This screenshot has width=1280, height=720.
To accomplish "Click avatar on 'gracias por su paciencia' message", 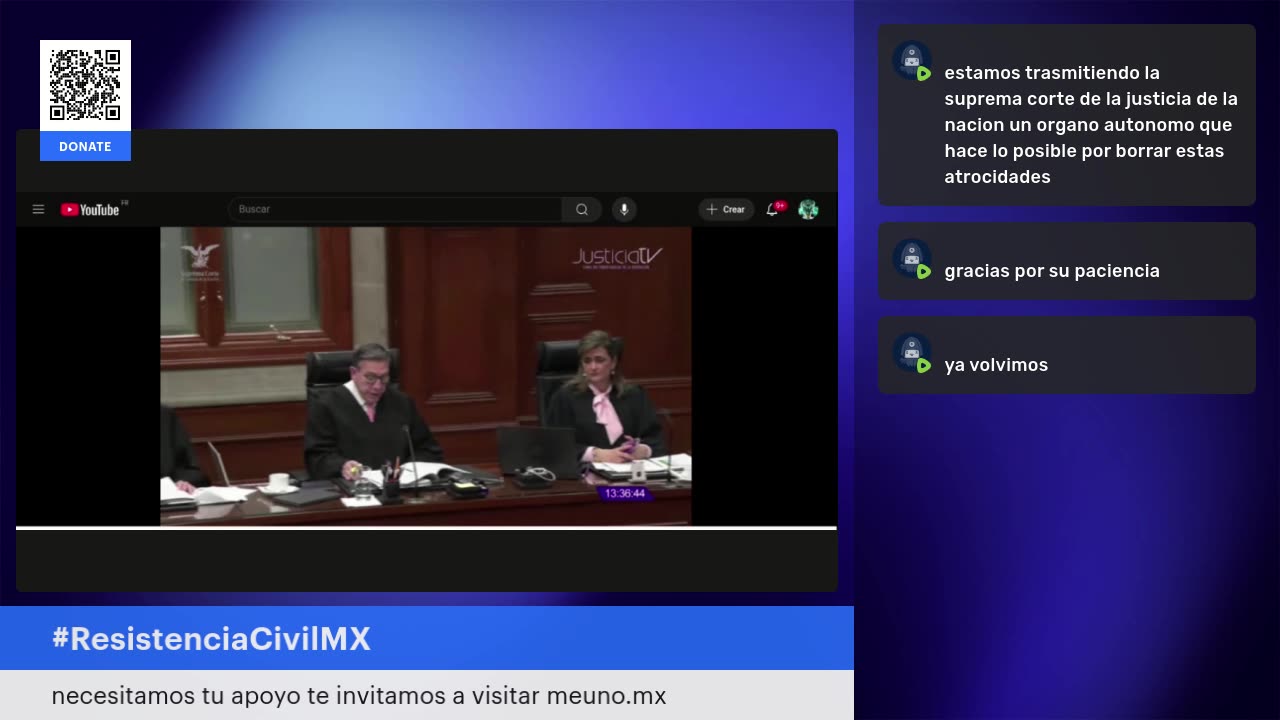I will (912, 259).
